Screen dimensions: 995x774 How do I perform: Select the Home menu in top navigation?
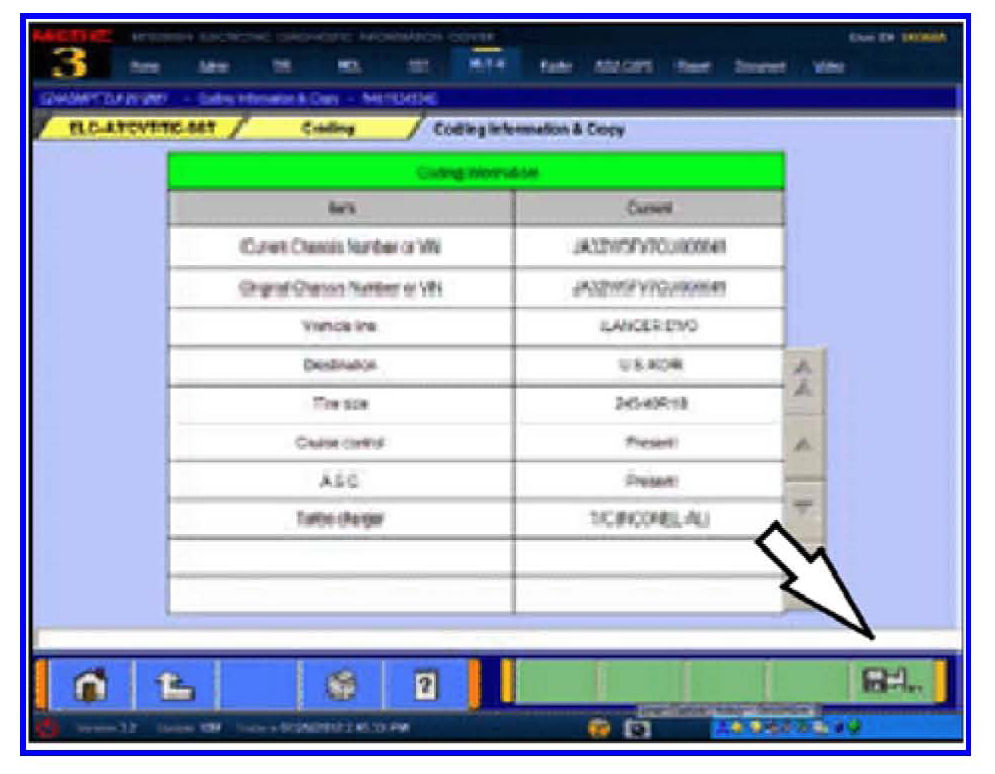pos(150,67)
